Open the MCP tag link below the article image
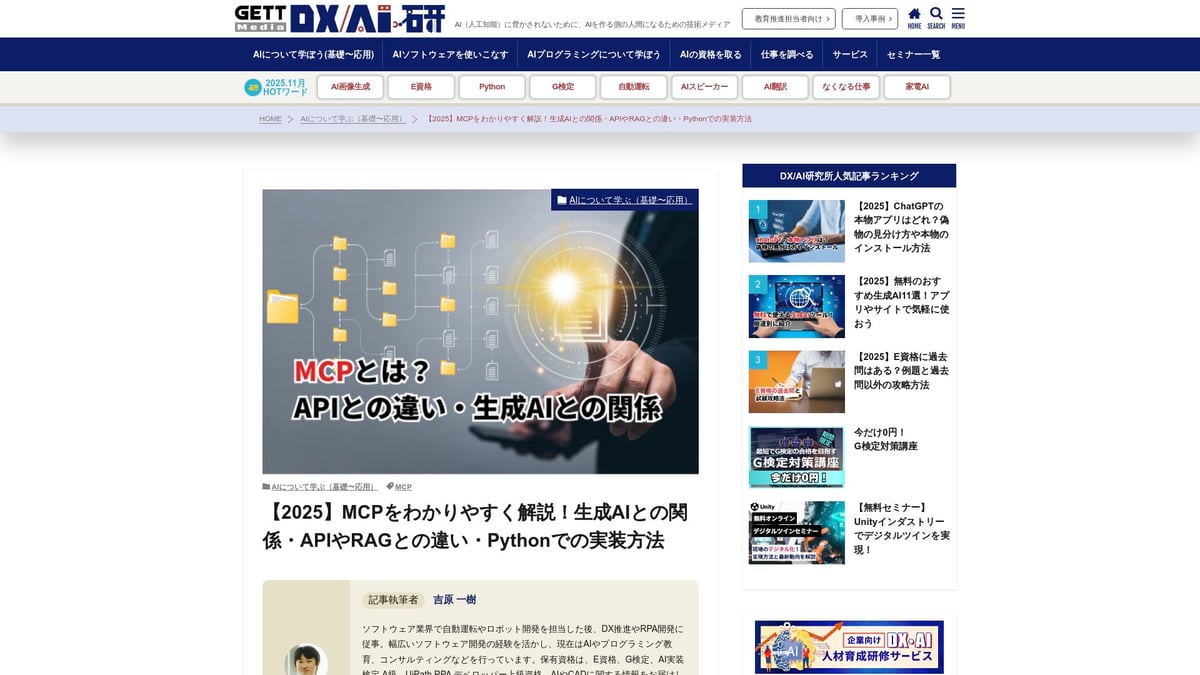Viewport: 1200px width, 675px height. click(402, 485)
